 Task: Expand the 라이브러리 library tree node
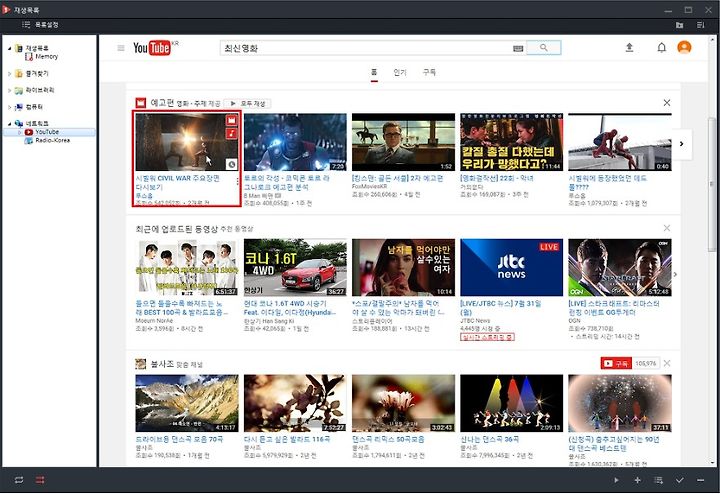click(10, 90)
